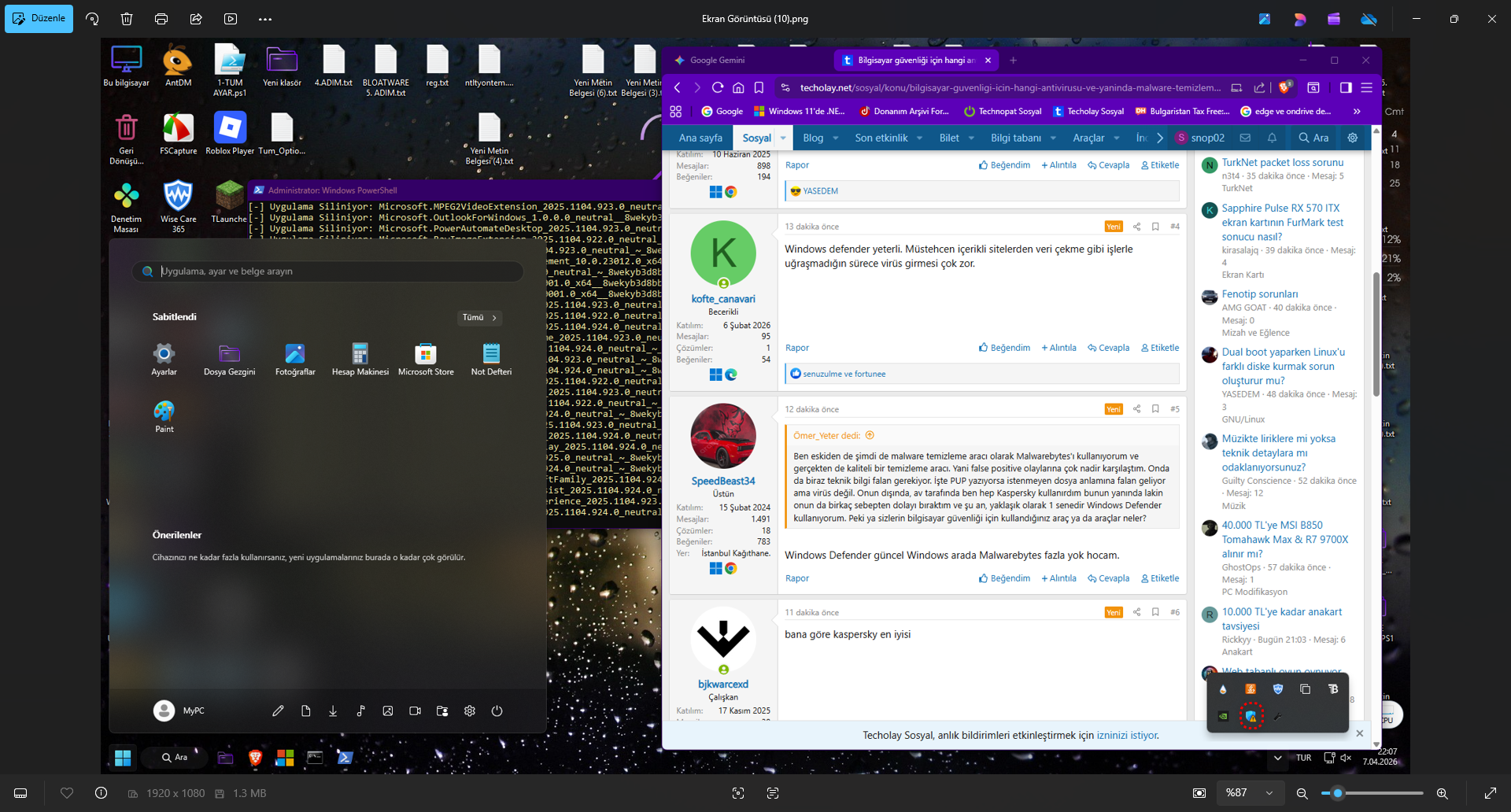Open Paint from the Start menu
The width and height of the screenshot is (1511, 812).
pos(164,417)
